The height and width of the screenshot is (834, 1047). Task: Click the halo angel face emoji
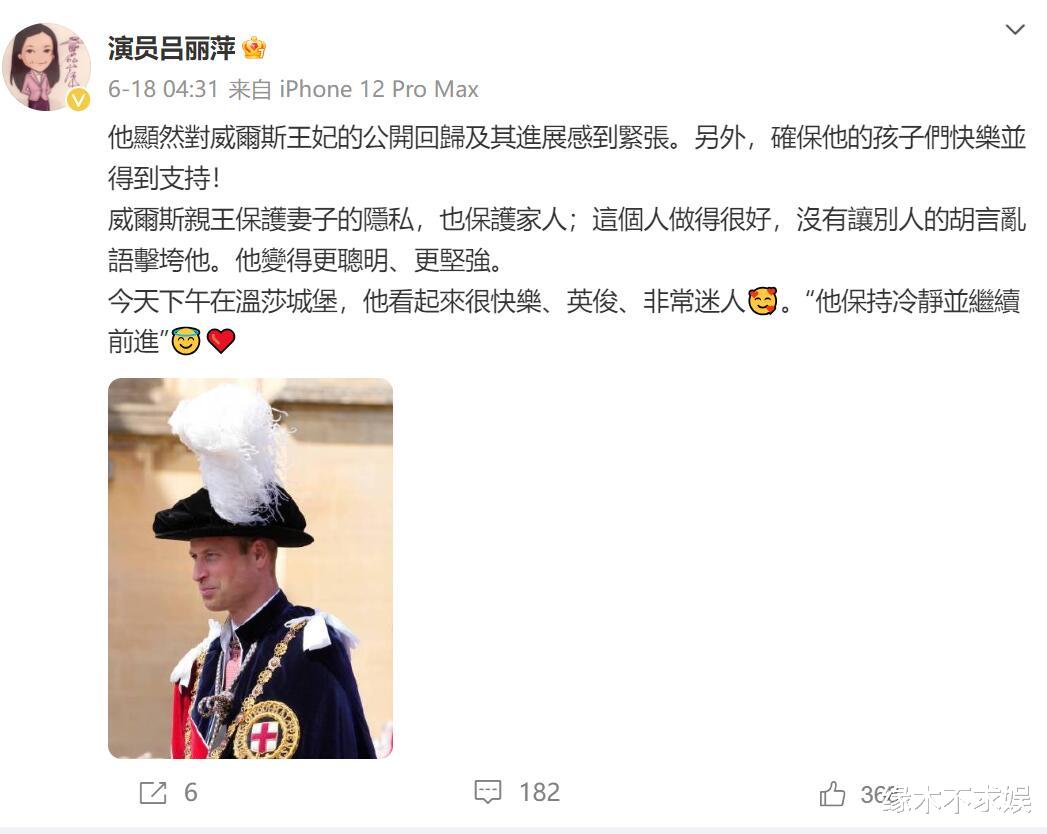186,341
